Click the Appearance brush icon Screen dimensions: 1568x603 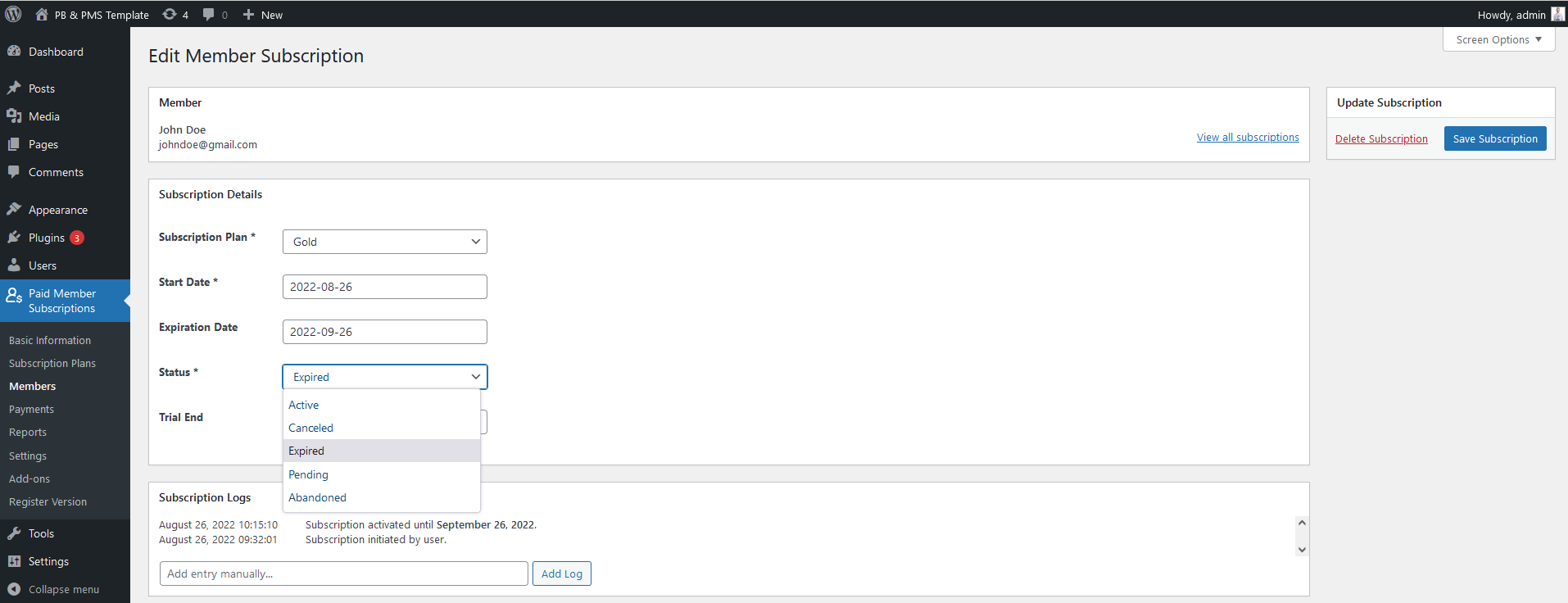pyautogui.click(x=14, y=209)
